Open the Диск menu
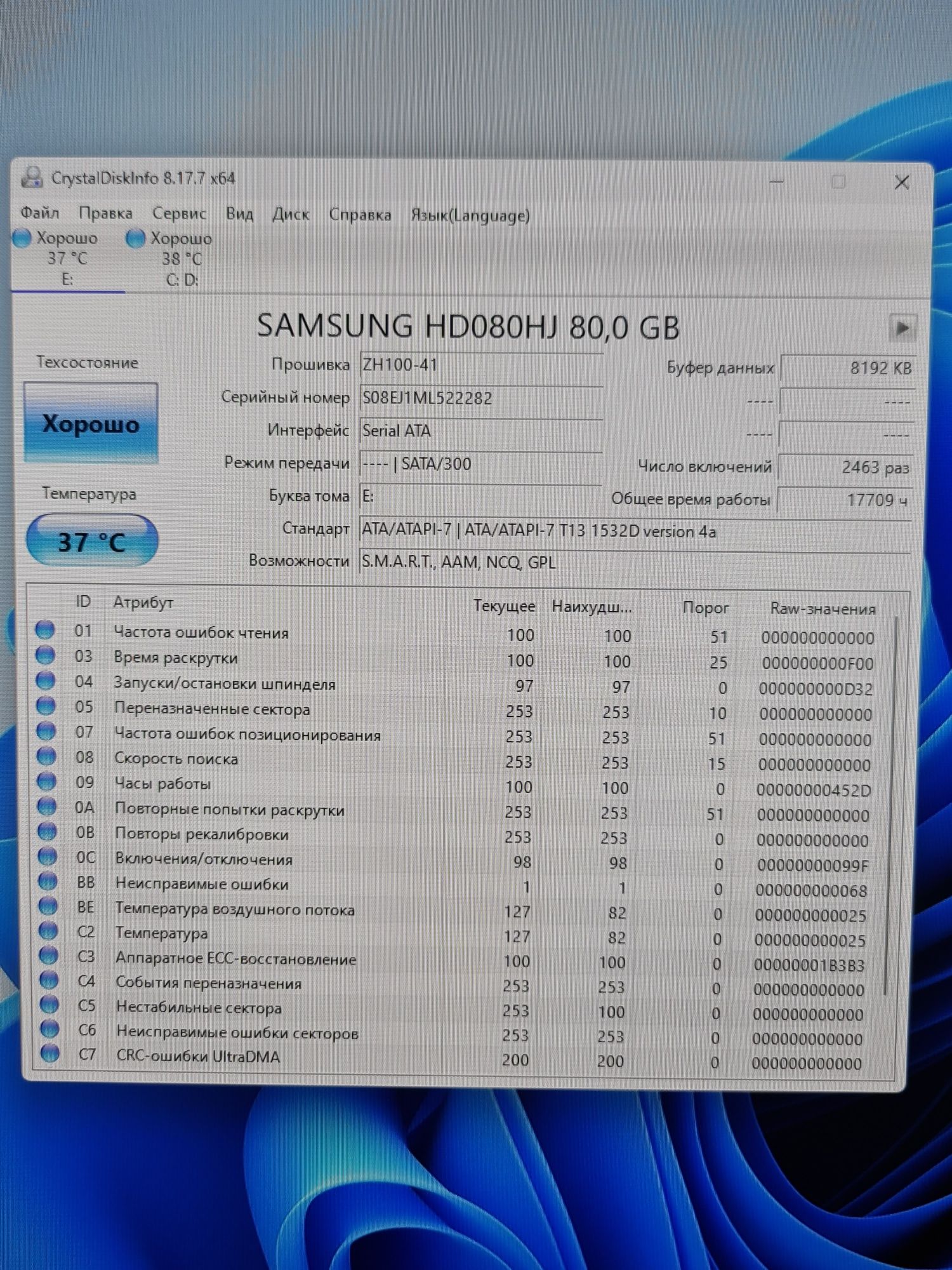952x1270 pixels. [291, 215]
